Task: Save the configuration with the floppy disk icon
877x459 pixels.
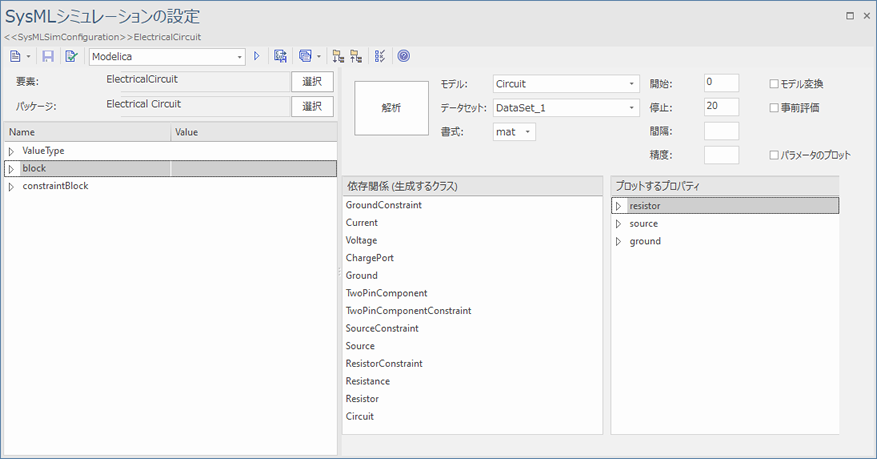Action: click(48, 56)
